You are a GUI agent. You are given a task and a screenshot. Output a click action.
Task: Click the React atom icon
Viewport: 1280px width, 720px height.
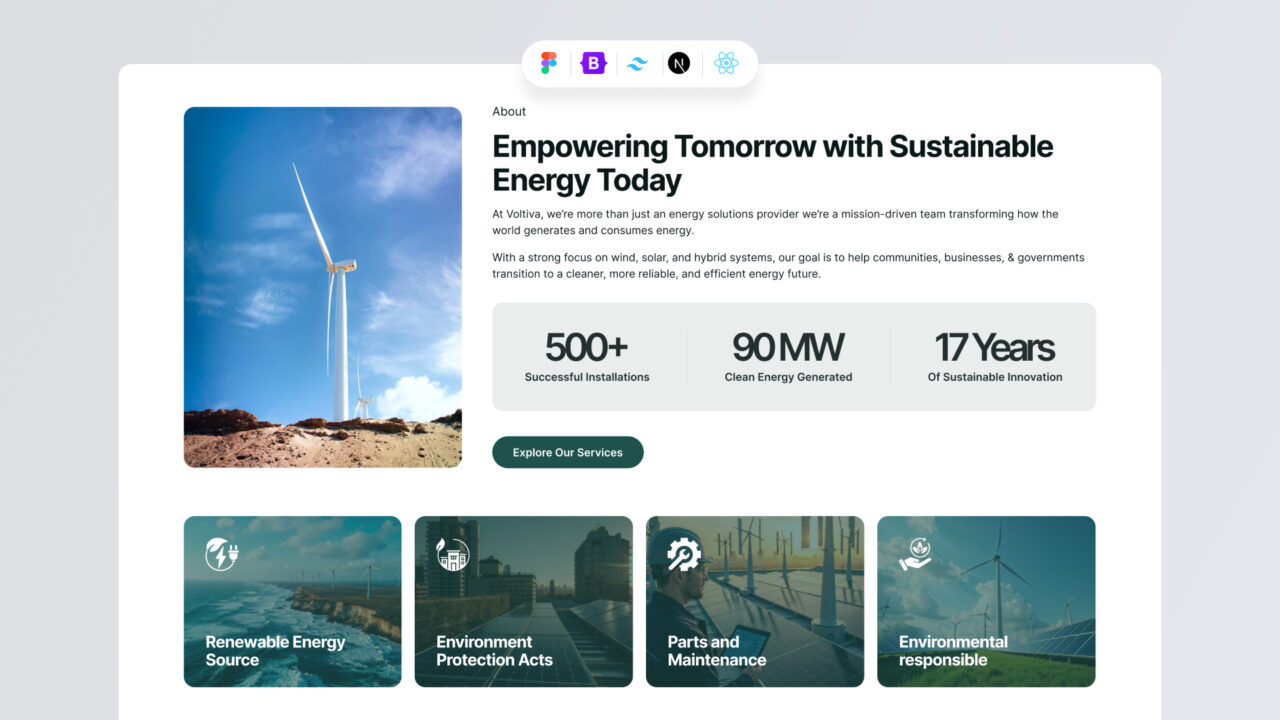[x=726, y=63]
